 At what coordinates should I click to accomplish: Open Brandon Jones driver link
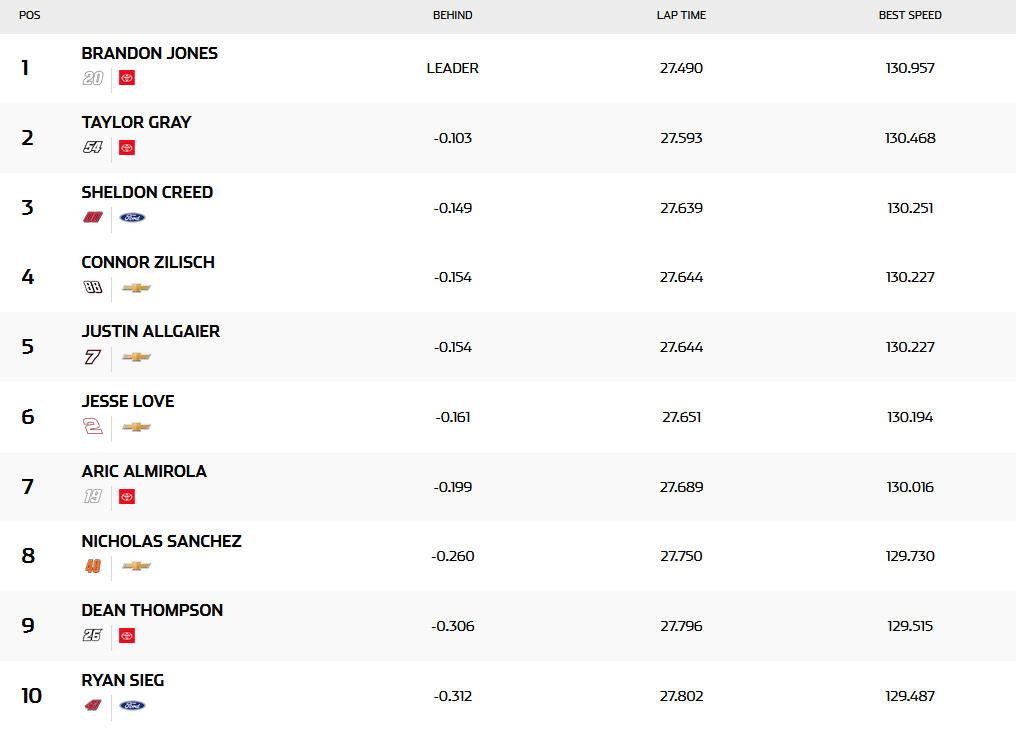(x=149, y=53)
